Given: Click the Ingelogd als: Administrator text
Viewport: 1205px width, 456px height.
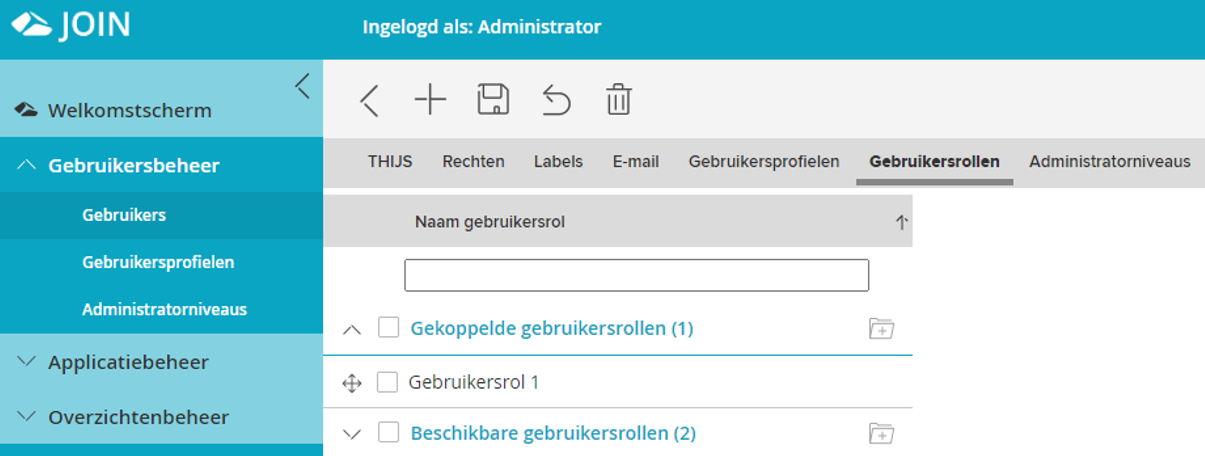Looking at the screenshot, I should pos(482,27).
